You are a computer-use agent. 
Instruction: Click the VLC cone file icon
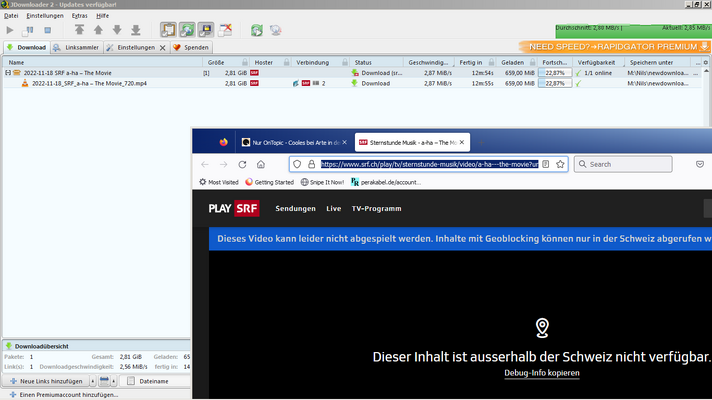(25, 83)
